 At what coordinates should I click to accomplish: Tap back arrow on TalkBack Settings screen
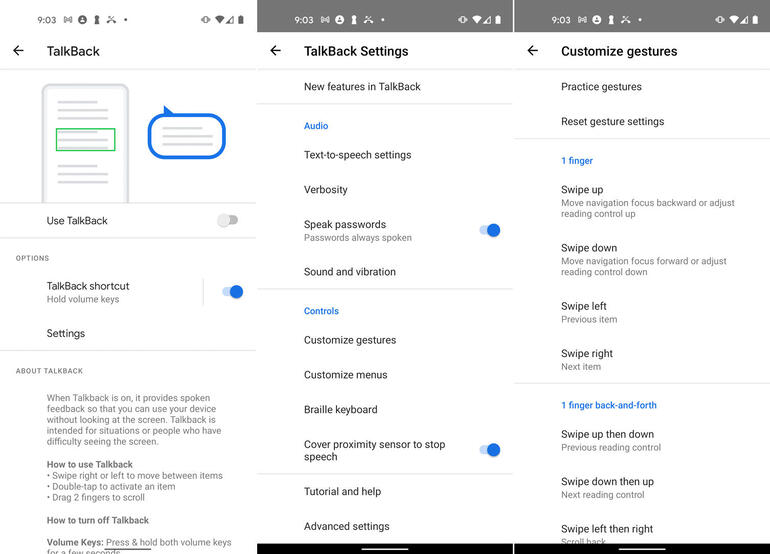275,51
